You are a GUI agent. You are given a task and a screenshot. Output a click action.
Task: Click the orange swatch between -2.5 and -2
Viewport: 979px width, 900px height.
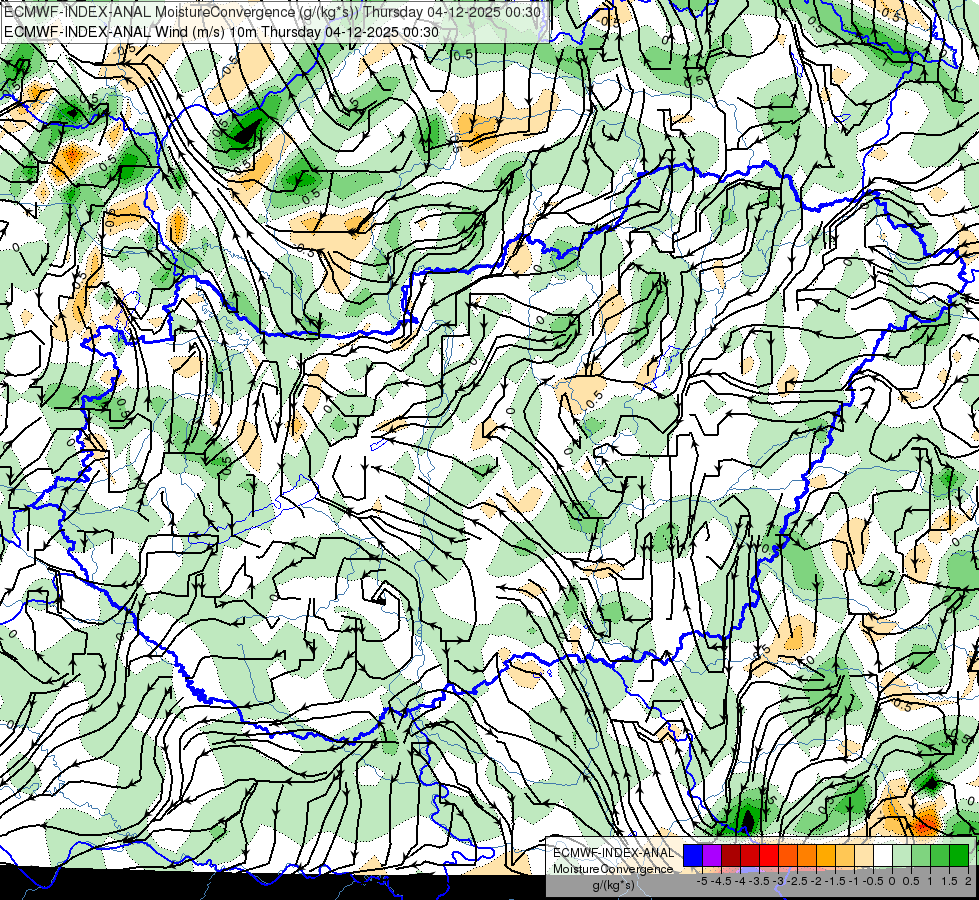point(807,856)
